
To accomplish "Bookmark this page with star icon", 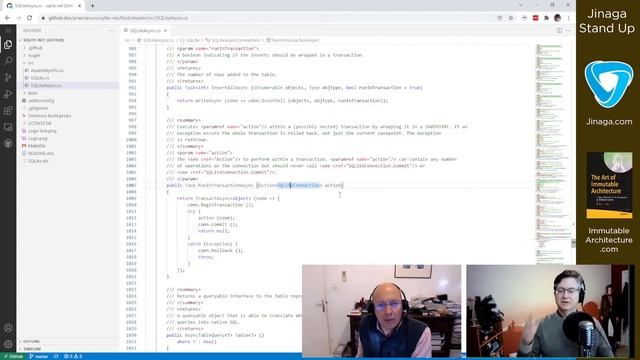I will coord(511,18).
